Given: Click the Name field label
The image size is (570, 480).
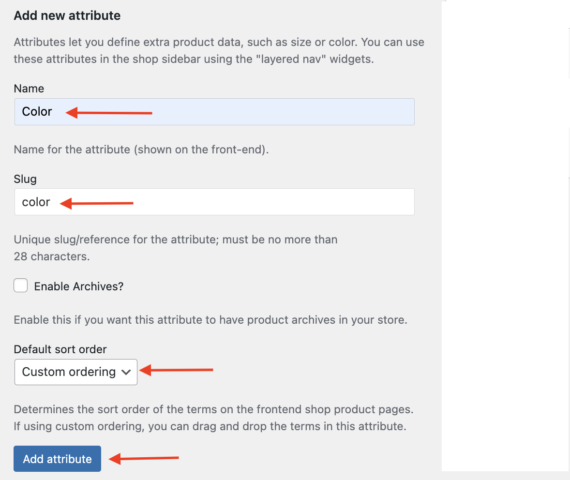Looking at the screenshot, I should tap(29, 88).
